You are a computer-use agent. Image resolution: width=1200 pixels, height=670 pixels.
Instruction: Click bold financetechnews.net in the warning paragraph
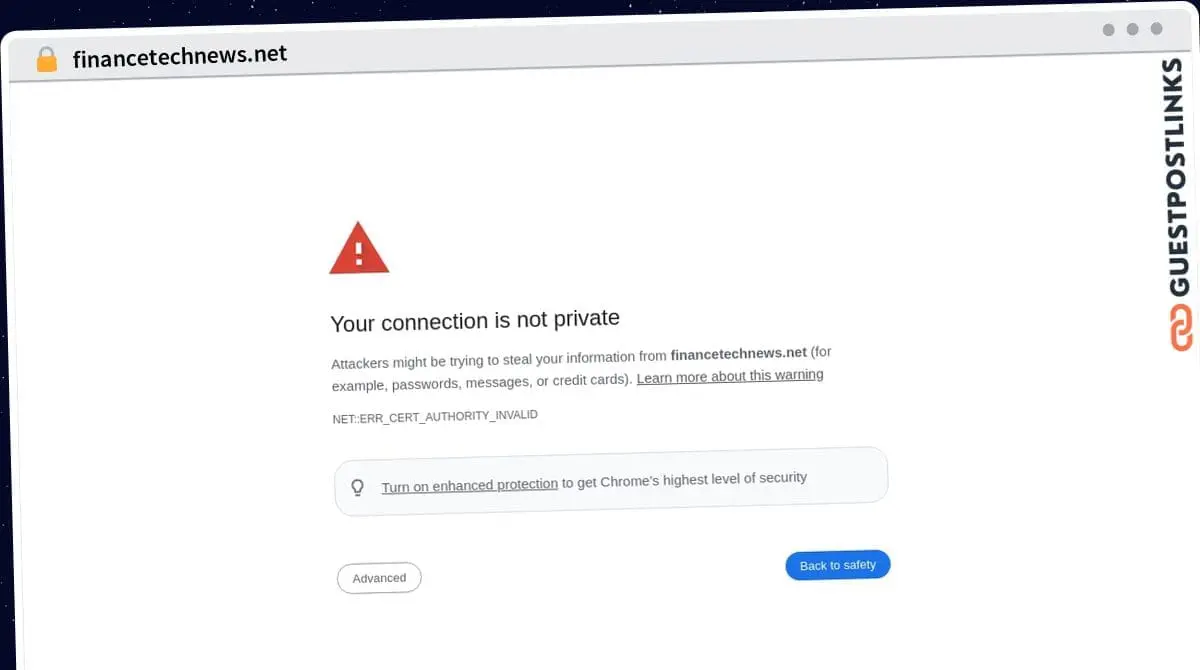tap(738, 353)
